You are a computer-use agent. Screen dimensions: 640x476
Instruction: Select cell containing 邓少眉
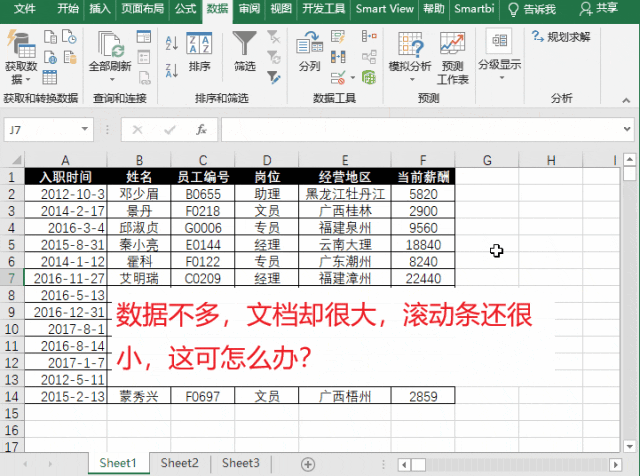click(x=139, y=194)
